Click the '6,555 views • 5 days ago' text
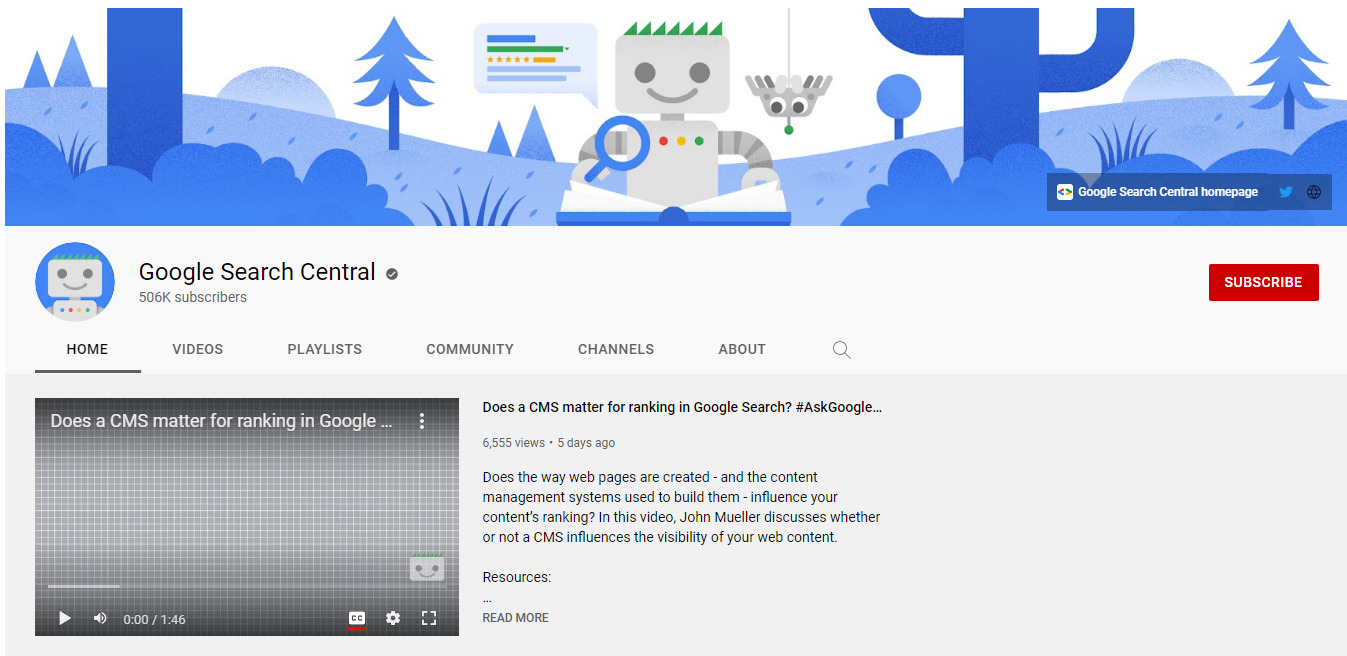 (549, 442)
